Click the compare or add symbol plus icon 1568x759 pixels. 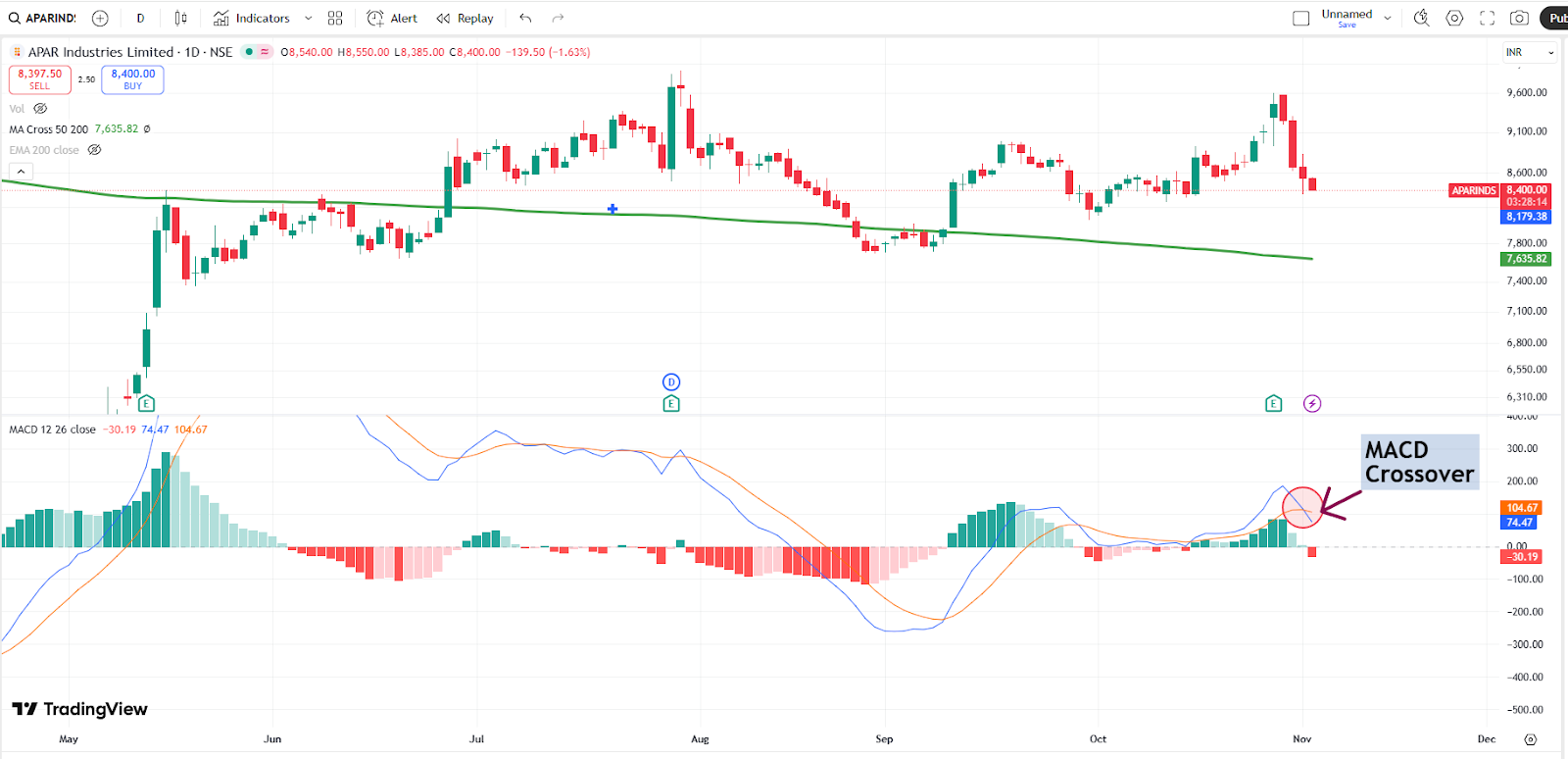point(100,18)
